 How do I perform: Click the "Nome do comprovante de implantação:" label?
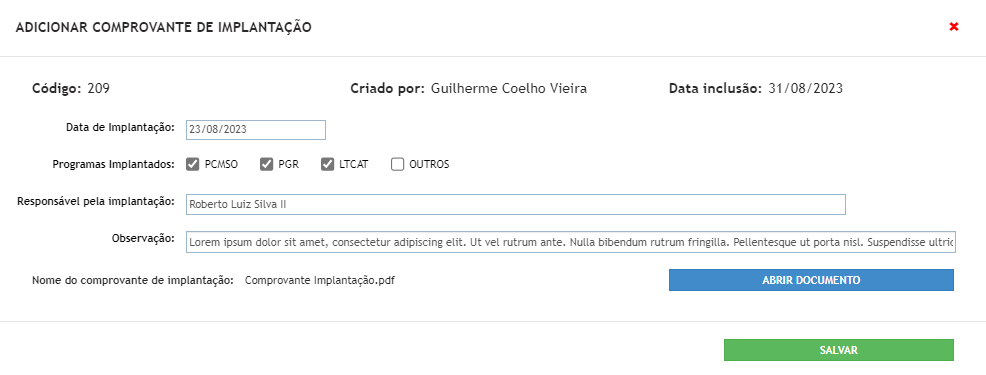pyautogui.click(x=133, y=281)
